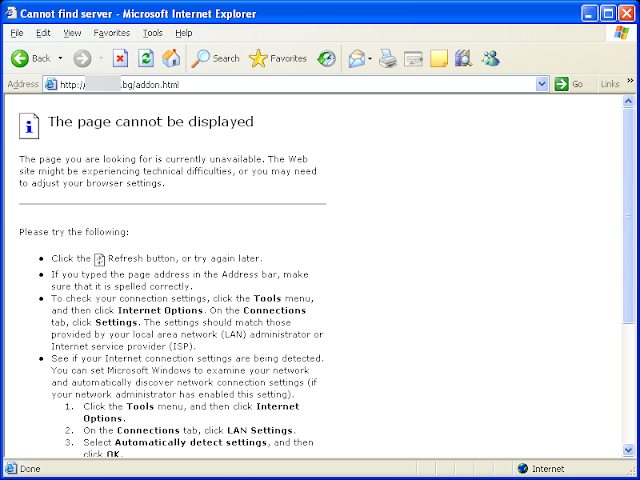Open the yellow Discuss note icon
The width and height of the screenshot is (640, 480).
pyautogui.click(x=439, y=58)
